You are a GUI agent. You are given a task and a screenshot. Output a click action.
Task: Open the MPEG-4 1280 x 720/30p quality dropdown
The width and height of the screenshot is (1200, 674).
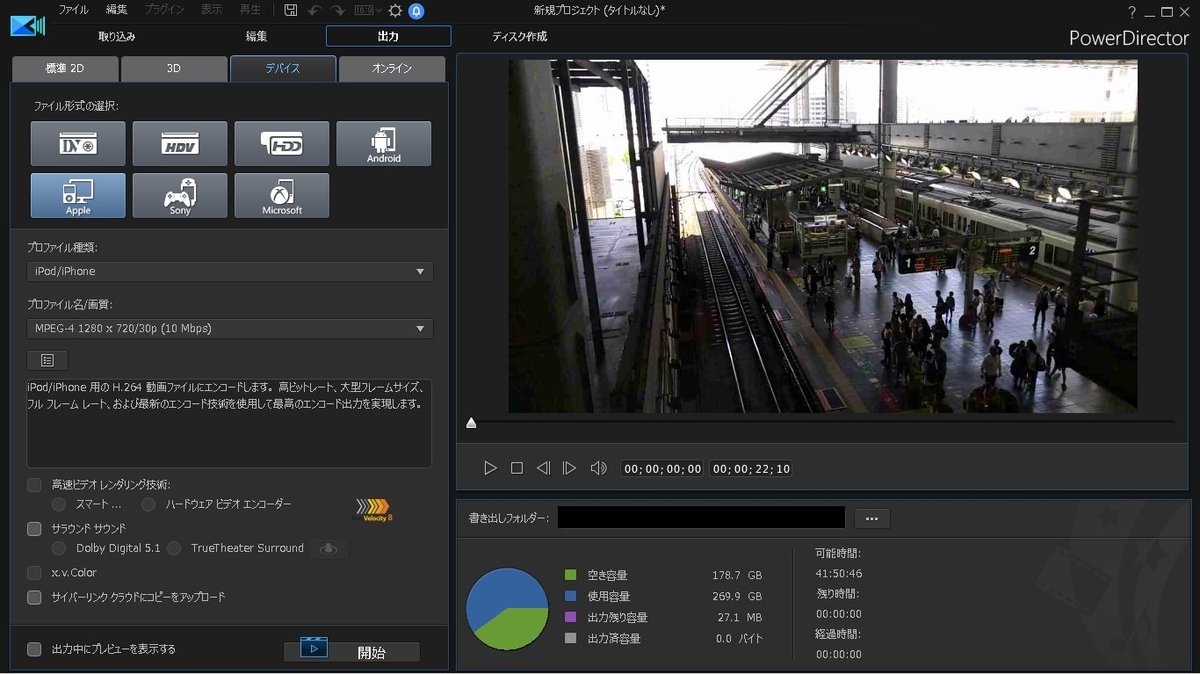click(230, 328)
